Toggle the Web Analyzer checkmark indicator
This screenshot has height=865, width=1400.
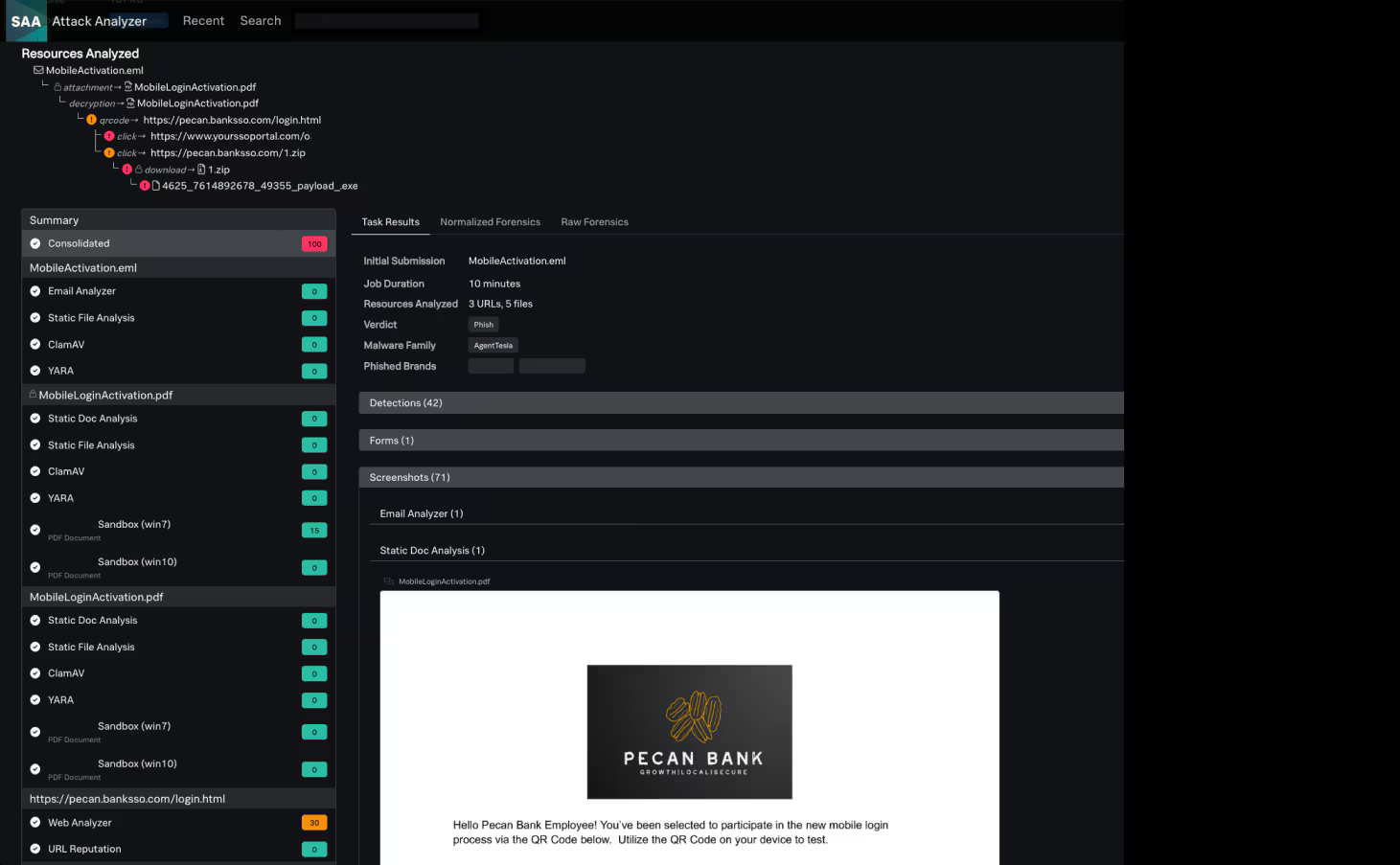click(35, 822)
